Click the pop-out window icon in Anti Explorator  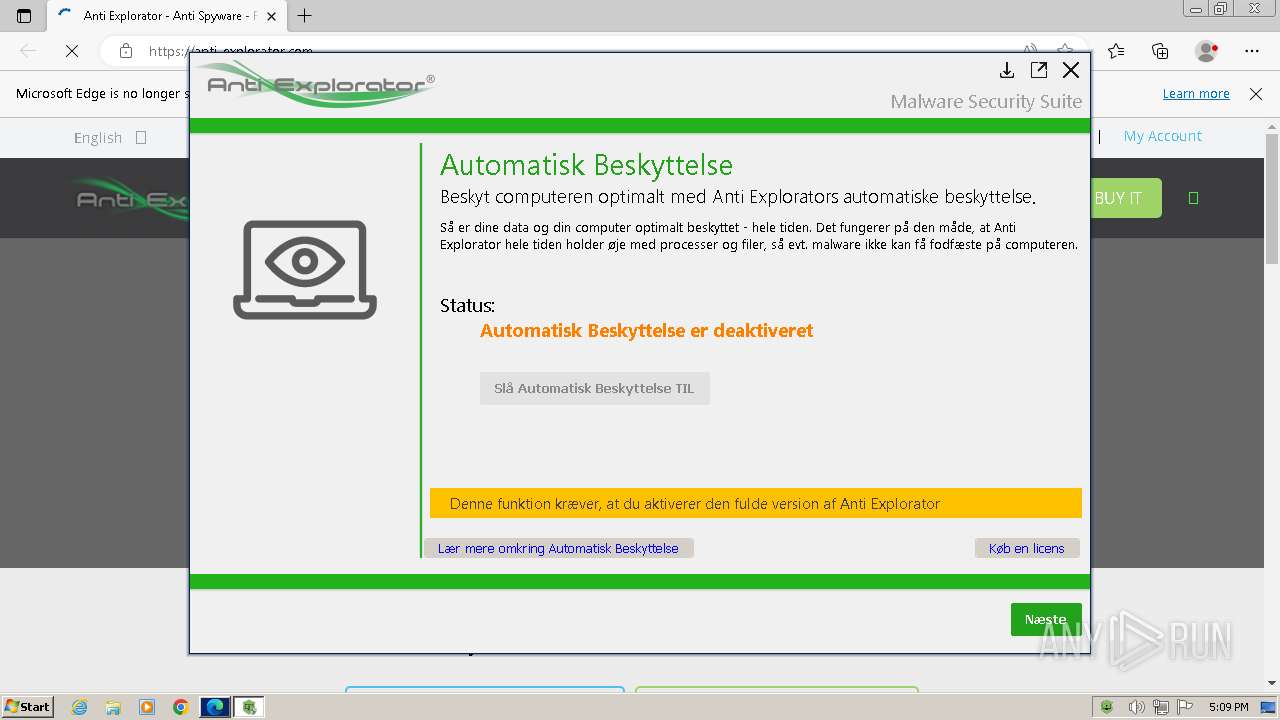(1039, 70)
